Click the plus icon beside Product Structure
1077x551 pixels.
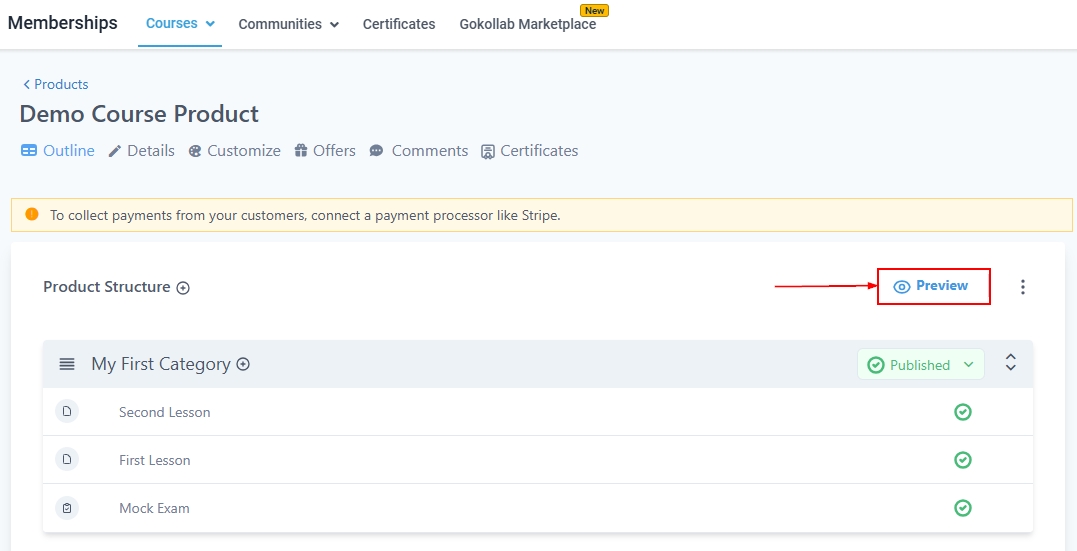tap(183, 288)
